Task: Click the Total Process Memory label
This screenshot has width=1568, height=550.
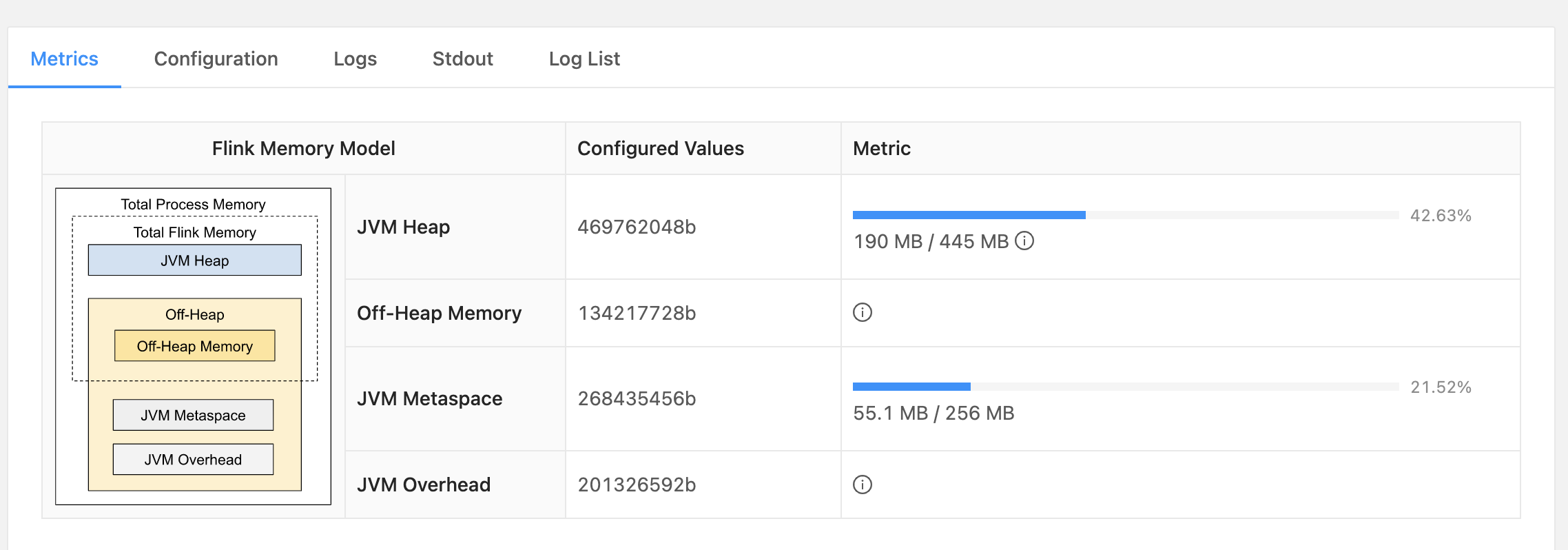Action: [194, 204]
